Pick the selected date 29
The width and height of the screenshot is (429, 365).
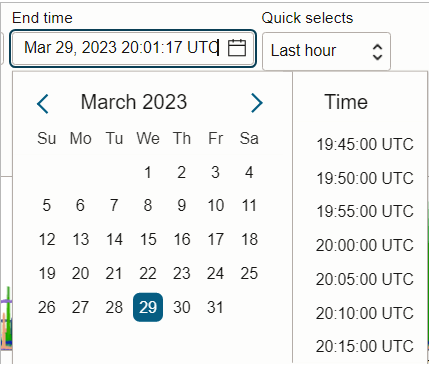[x=148, y=307]
